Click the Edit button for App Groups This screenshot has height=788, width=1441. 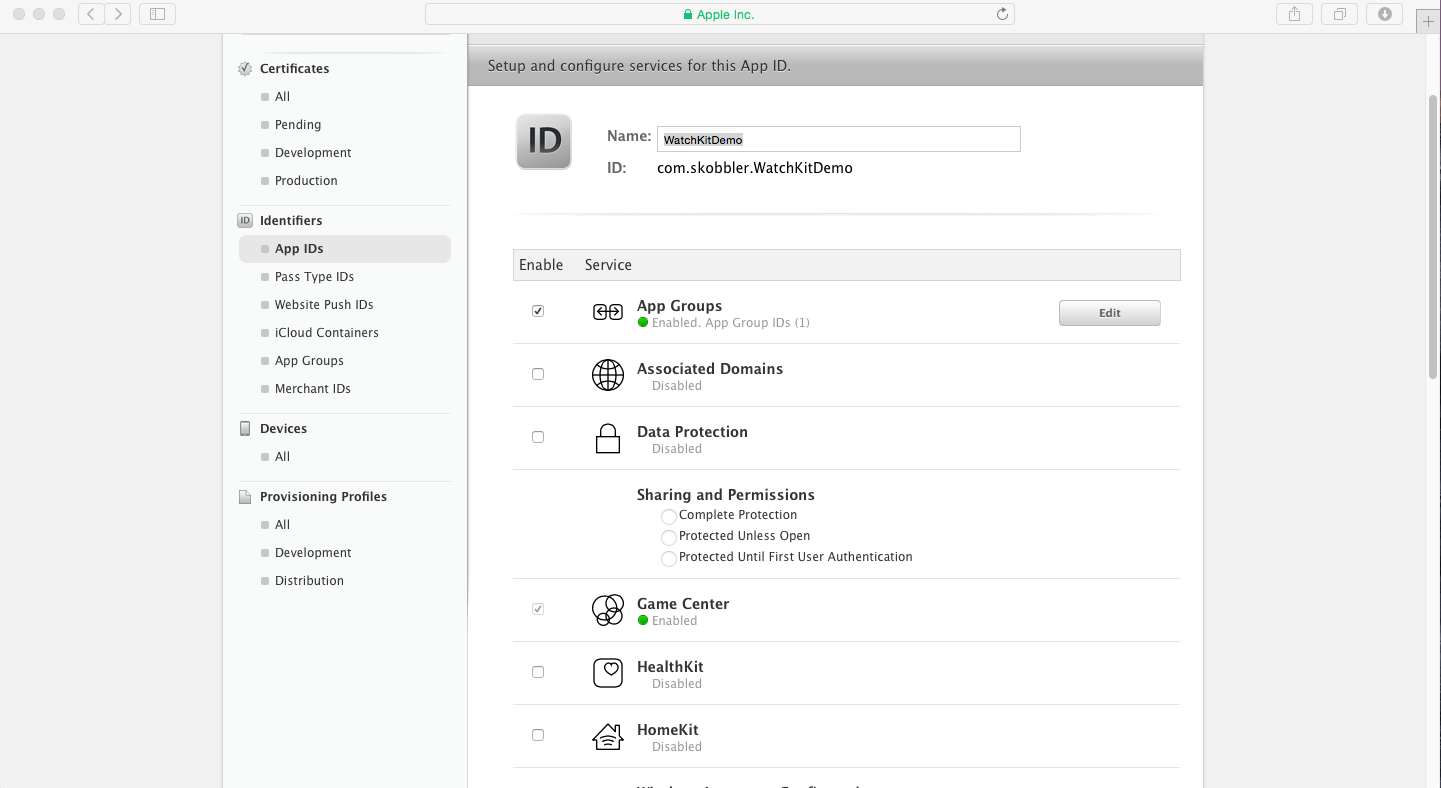(1109, 313)
